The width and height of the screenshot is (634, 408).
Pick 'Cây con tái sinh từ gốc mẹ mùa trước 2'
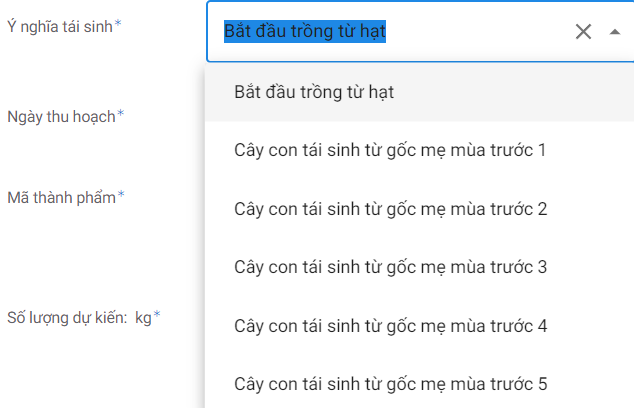[x=390, y=209]
